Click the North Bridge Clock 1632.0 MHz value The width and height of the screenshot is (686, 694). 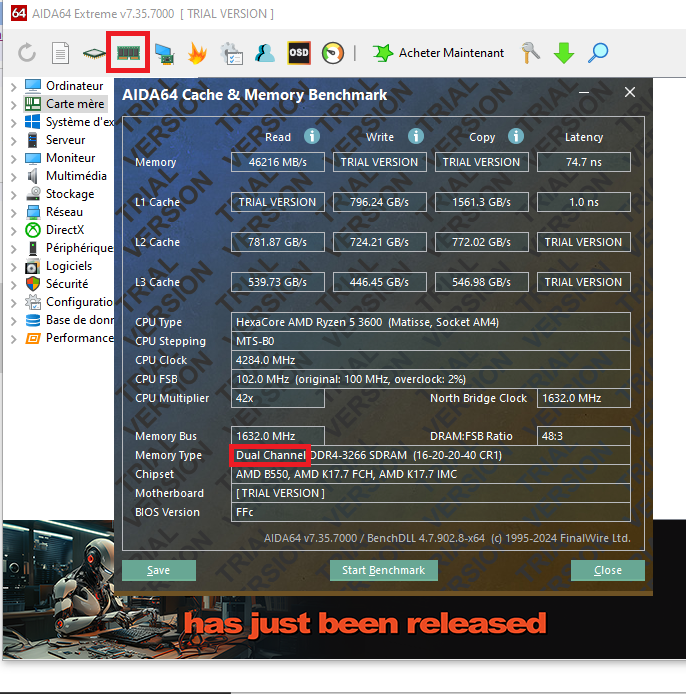coord(584,398)
